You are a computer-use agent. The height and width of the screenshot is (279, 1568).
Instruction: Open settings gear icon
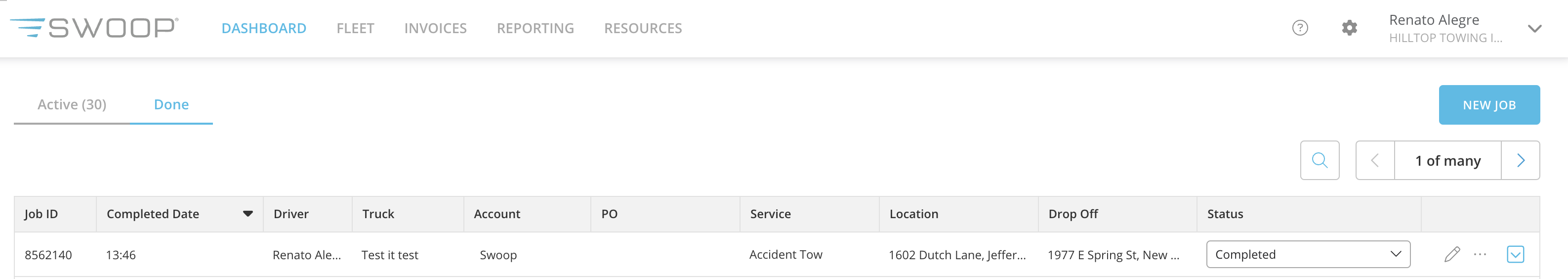[1349, 28]
